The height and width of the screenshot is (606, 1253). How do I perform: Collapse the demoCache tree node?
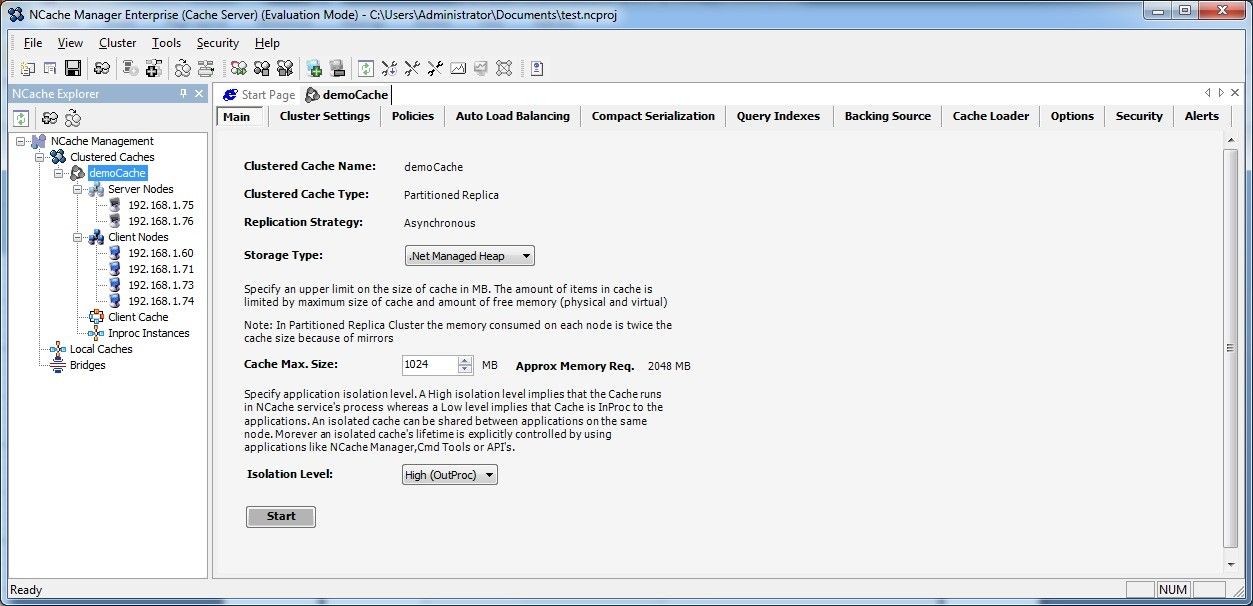click(x=59, y=173)
